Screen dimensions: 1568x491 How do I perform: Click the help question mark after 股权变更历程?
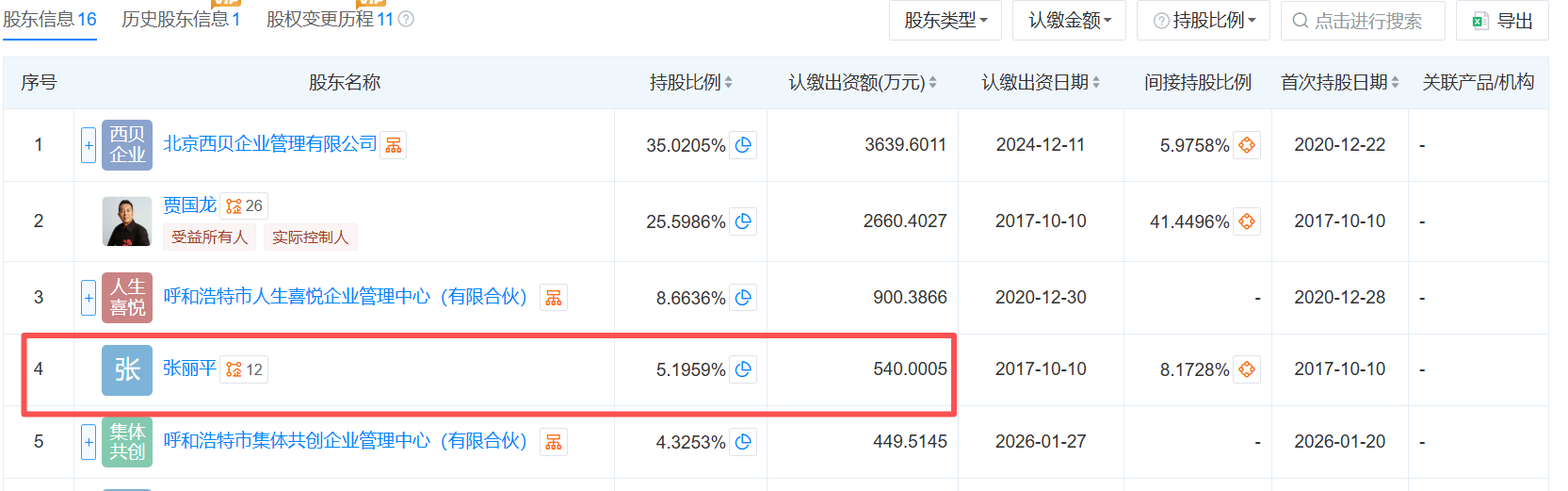coord(406,19)
